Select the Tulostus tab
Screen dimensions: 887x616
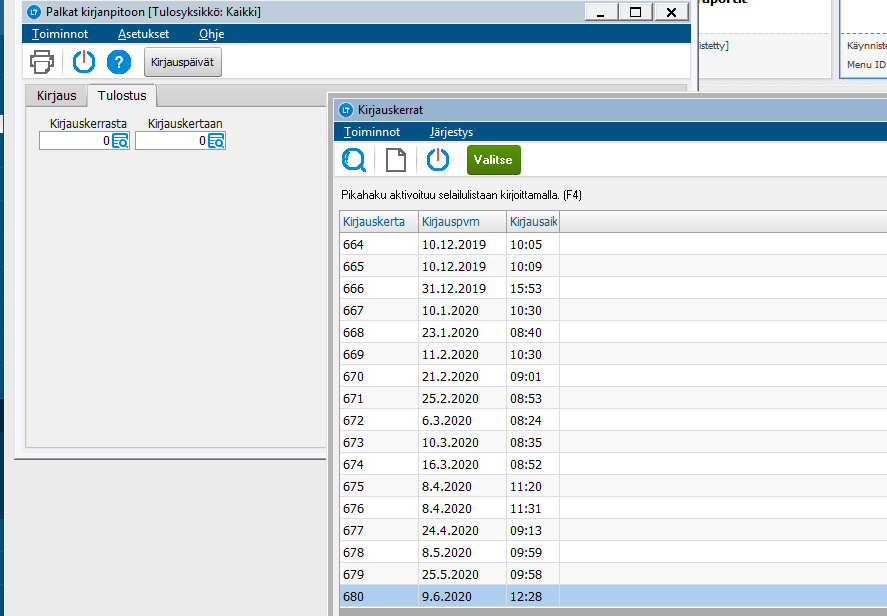(122, 96)
